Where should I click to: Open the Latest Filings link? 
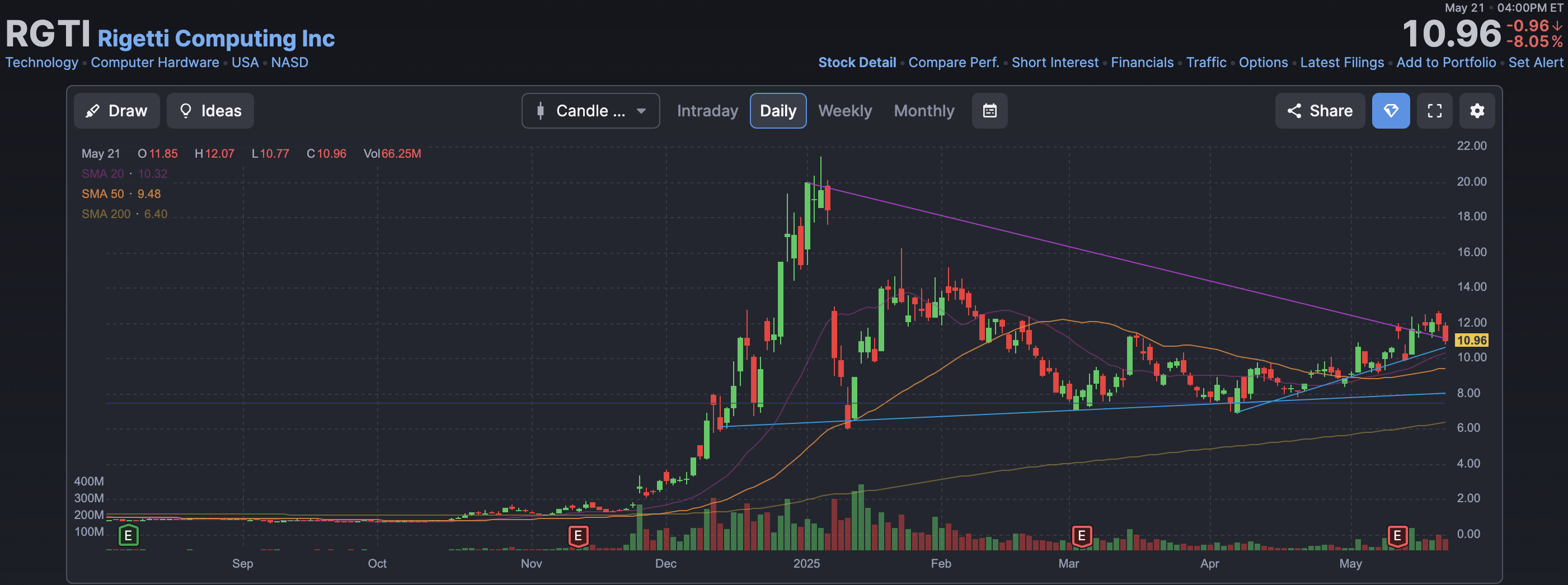point(1341,63)
